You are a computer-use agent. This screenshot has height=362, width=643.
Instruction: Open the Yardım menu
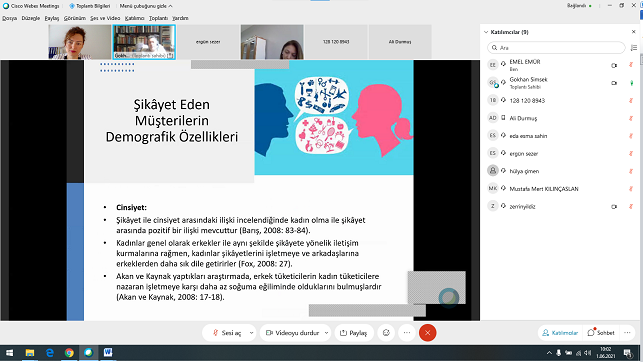pos(180,18)
